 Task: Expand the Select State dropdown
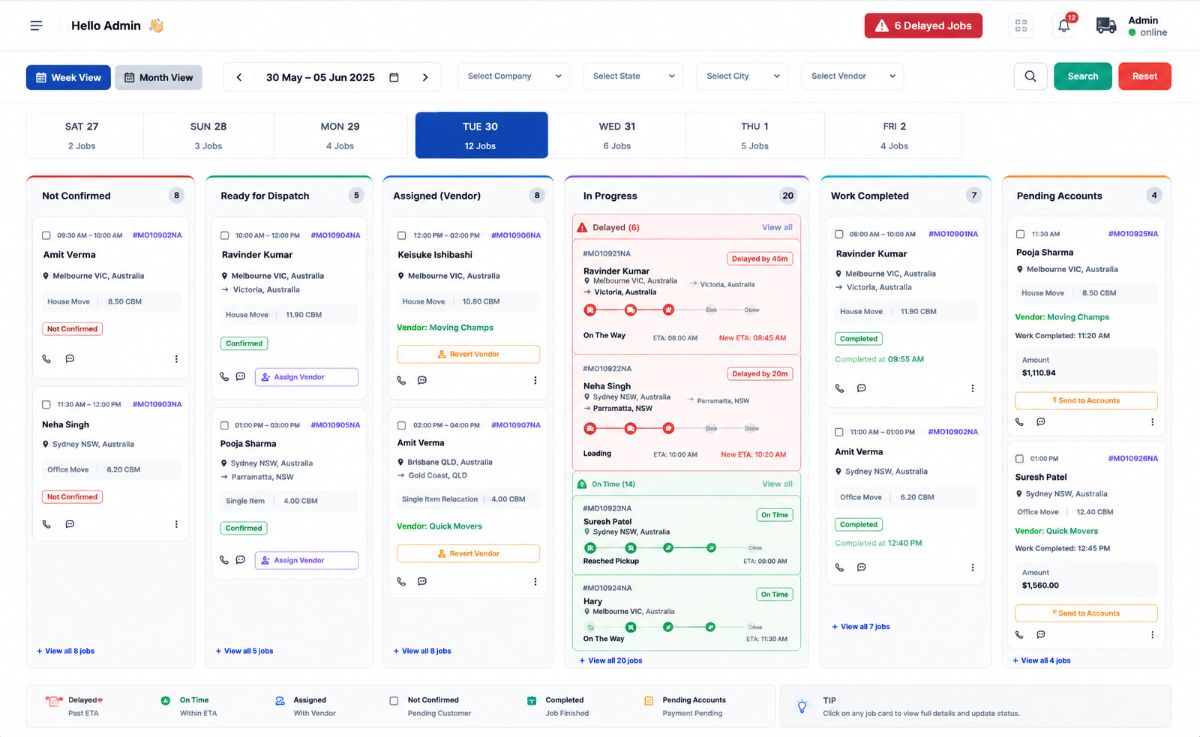[x=634, y=76]
